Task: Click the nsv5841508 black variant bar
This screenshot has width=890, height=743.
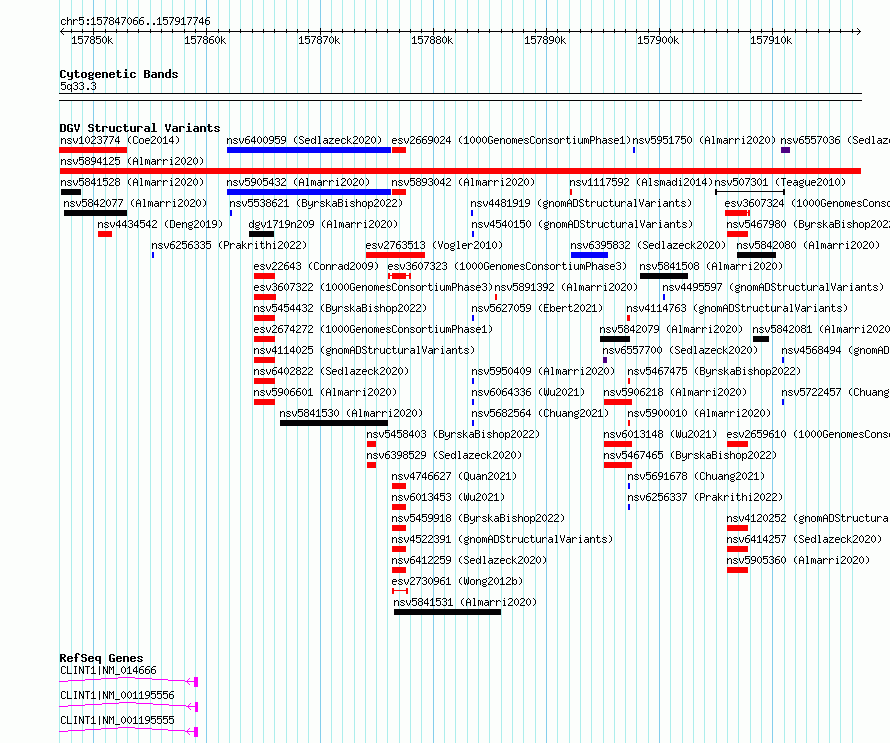Action: (x=664, y=276)
